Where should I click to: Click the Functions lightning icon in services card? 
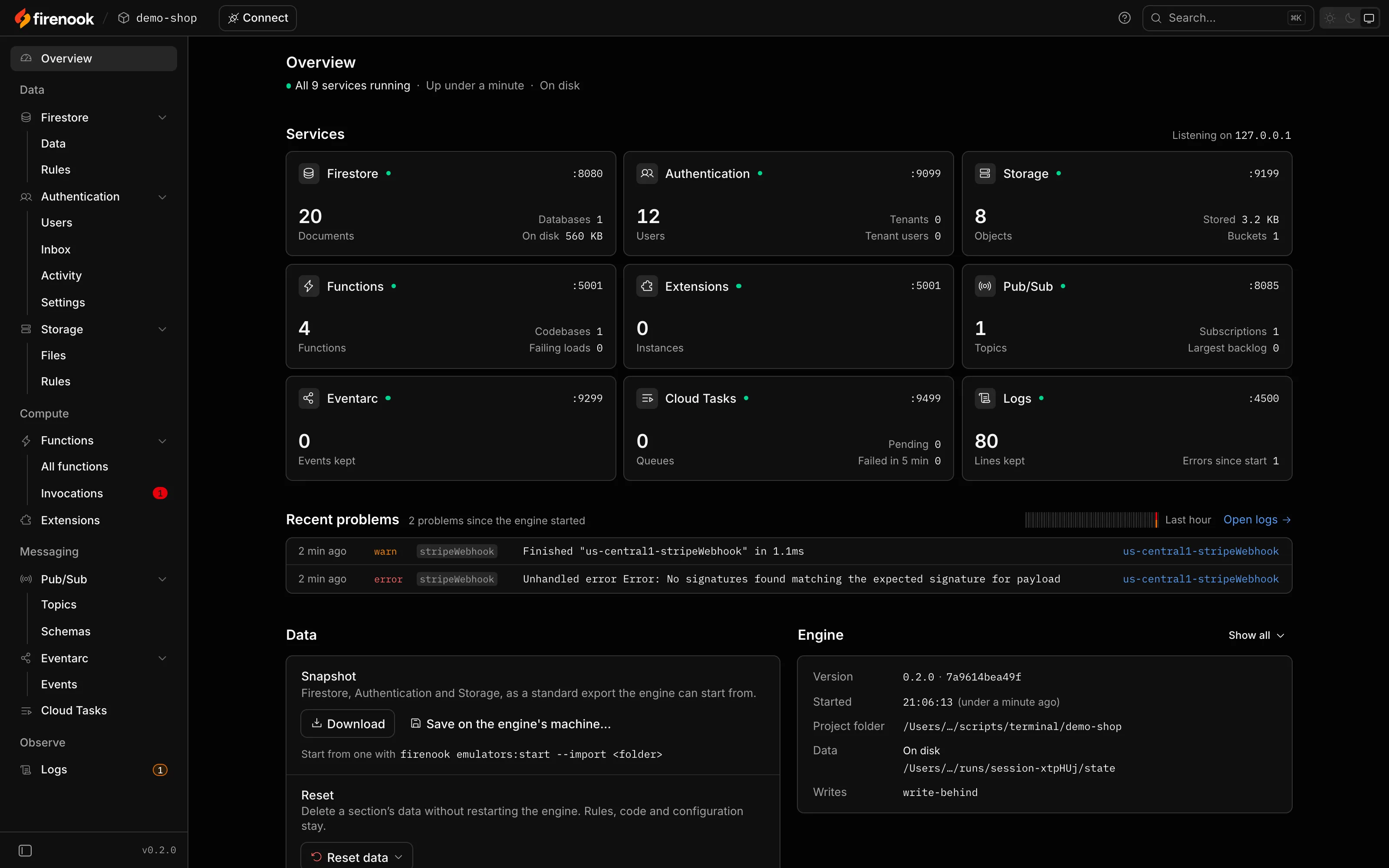309,286
